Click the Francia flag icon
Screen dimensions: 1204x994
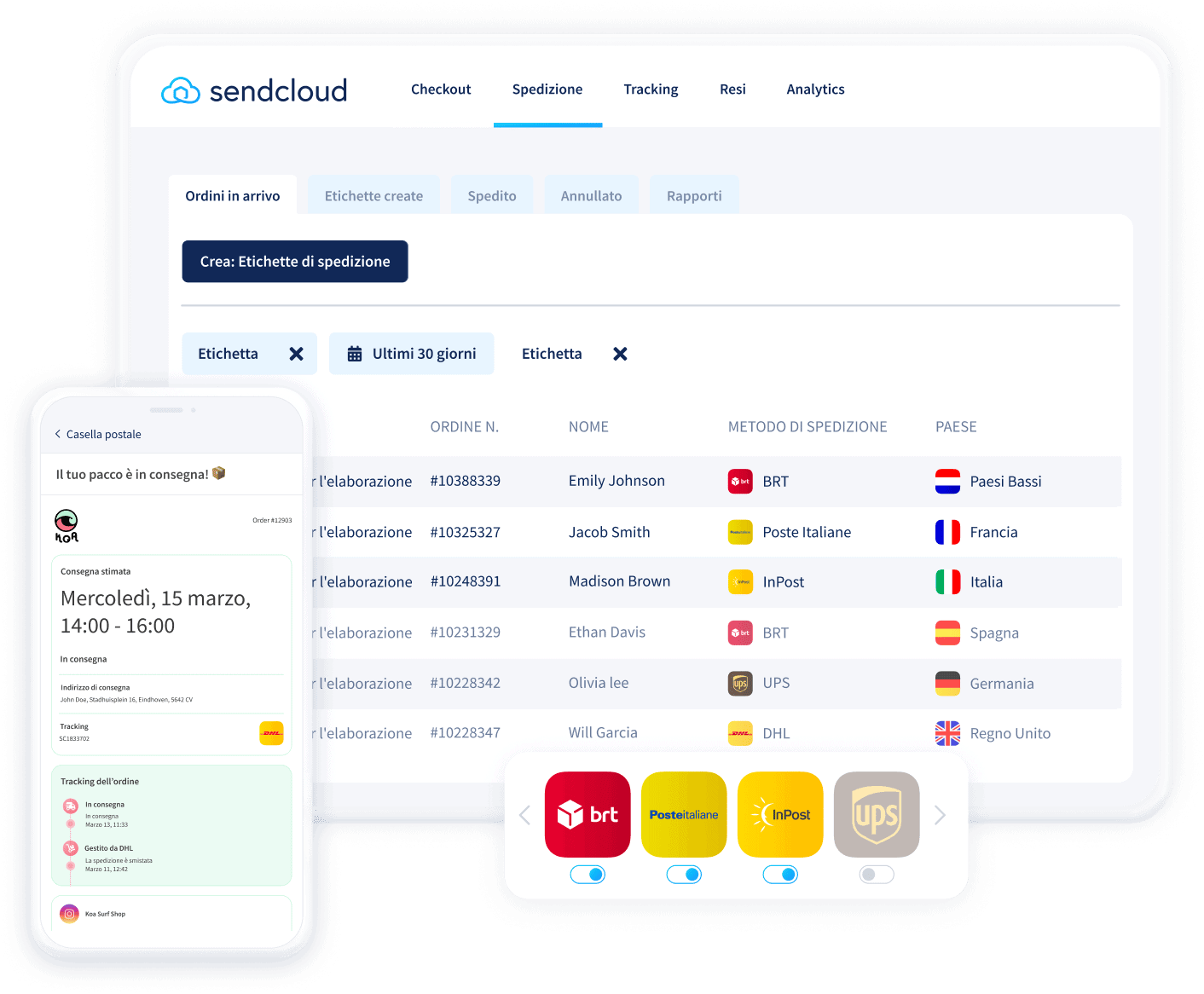pyautogui.click(x=947, y=532)
